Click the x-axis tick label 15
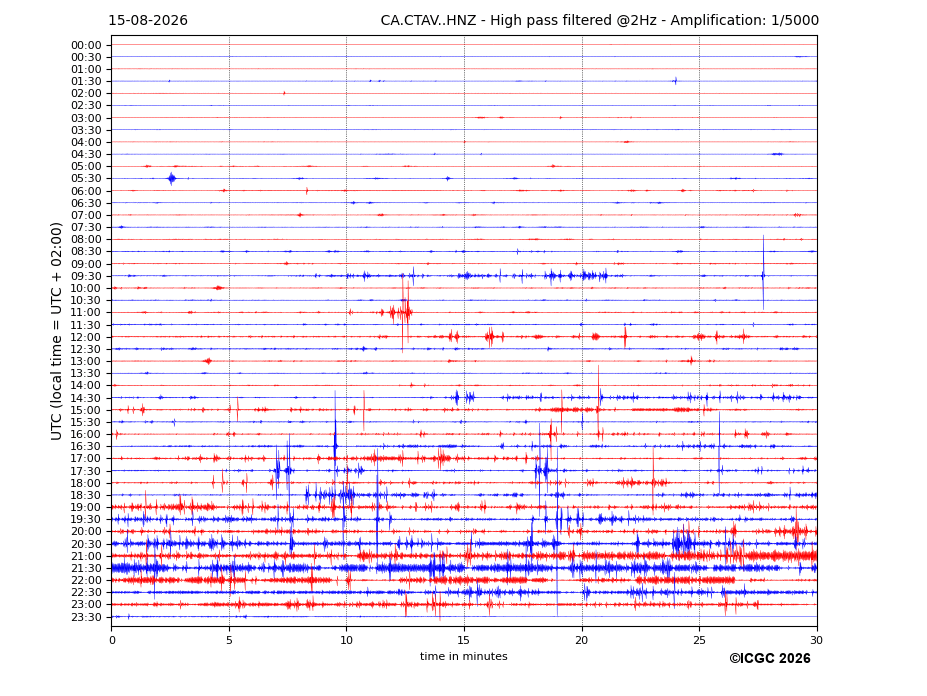The width and height of the screenshot is (927, 696). click(x=464, y=640)
